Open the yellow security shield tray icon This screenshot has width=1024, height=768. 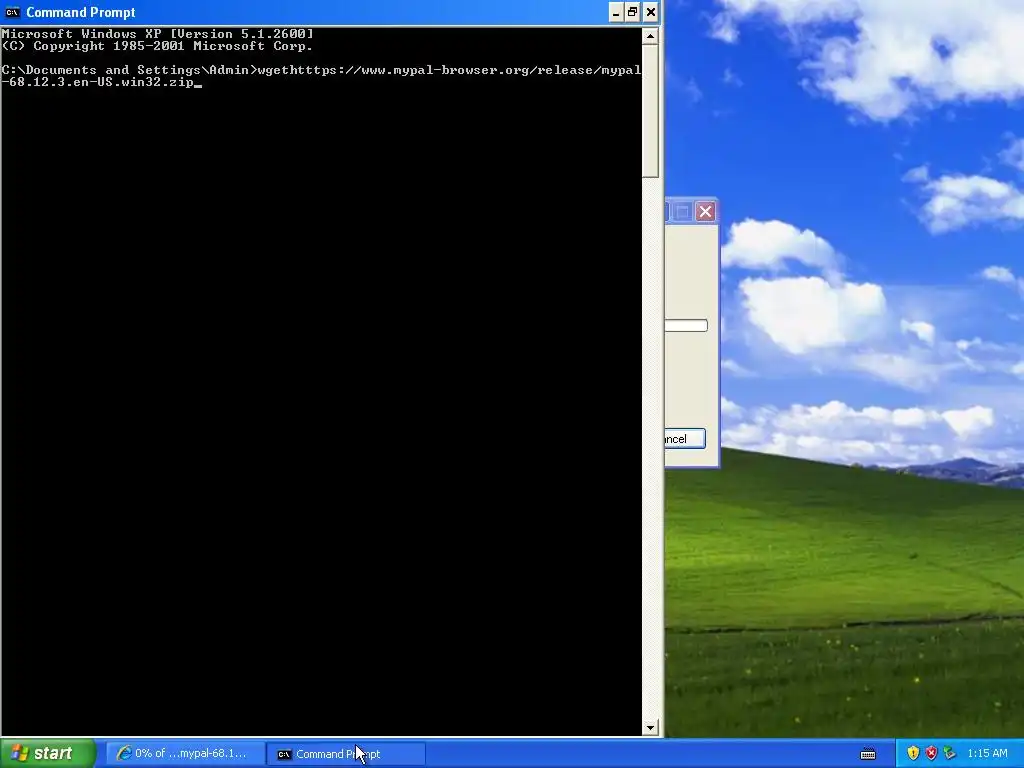(913, 754)
